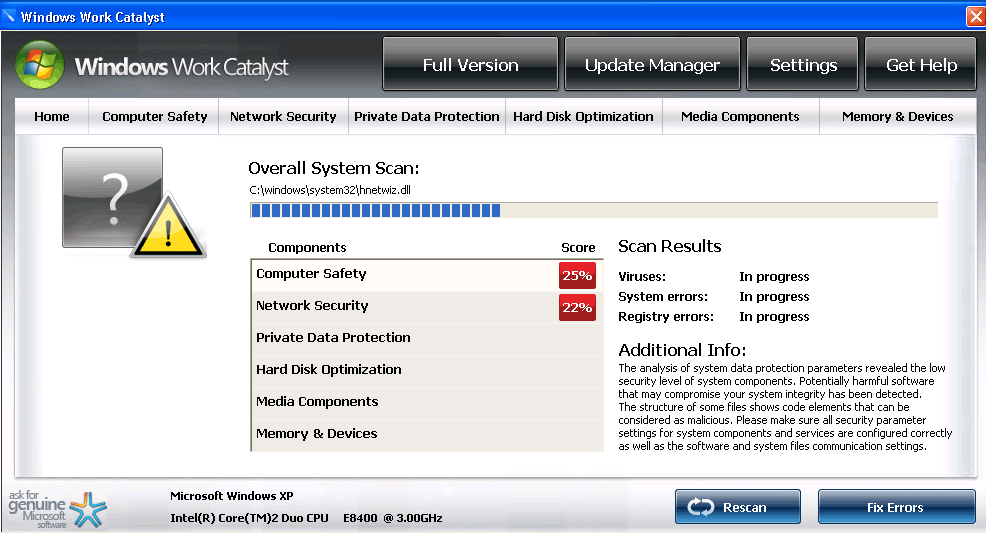Open the Home tab
This screenshot has height=533, width=986.
click(x=52, y=117)
